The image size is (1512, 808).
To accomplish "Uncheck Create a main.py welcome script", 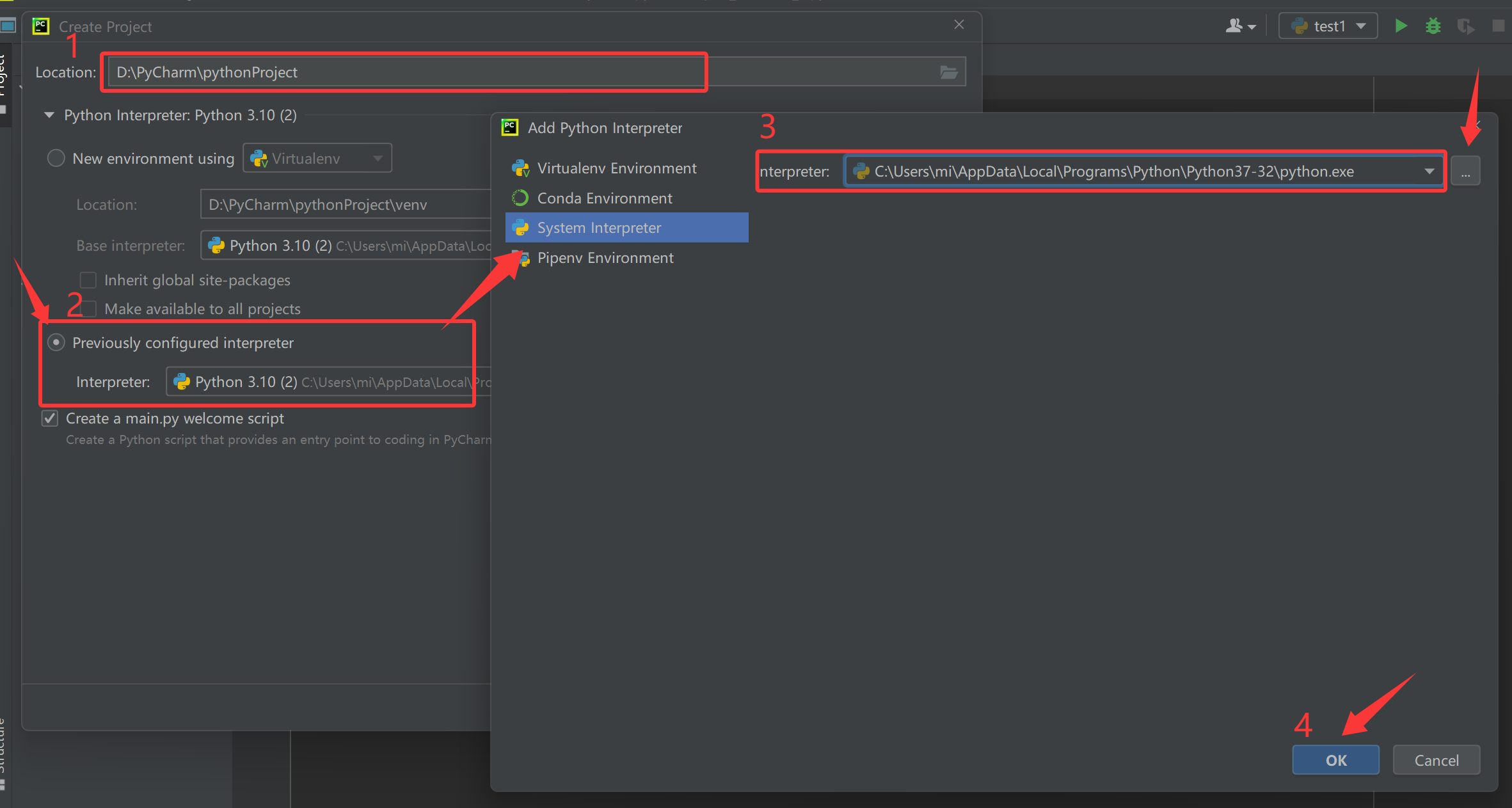I will [x=50, y=418].
